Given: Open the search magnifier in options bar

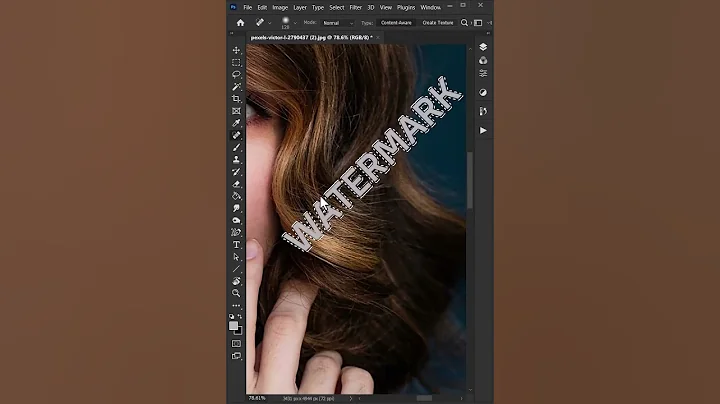Looking at the screenshot, I should [464, 22].
